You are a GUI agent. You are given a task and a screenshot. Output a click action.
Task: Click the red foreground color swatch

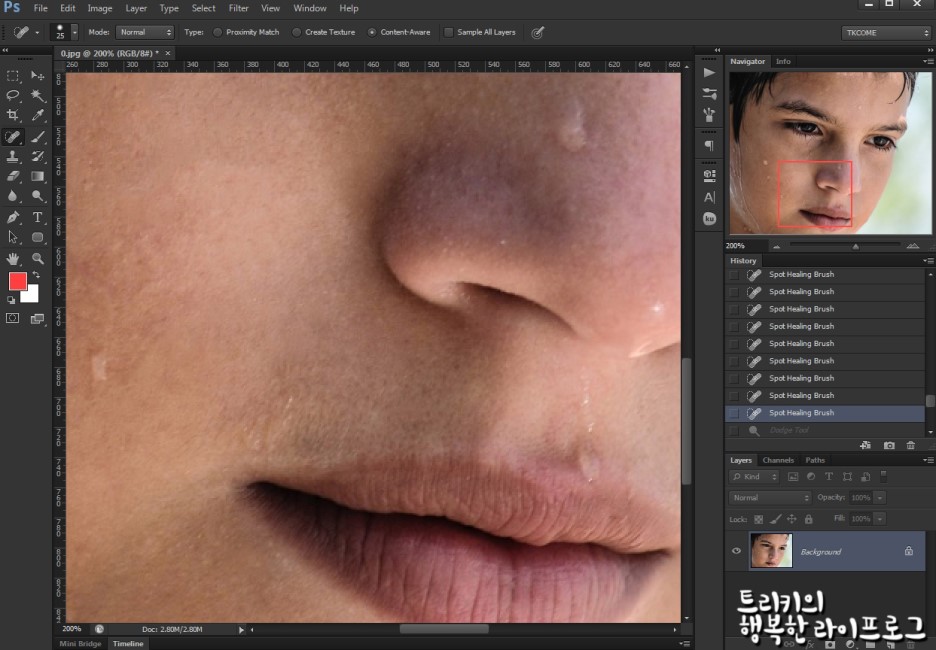[x=18, y=281]
